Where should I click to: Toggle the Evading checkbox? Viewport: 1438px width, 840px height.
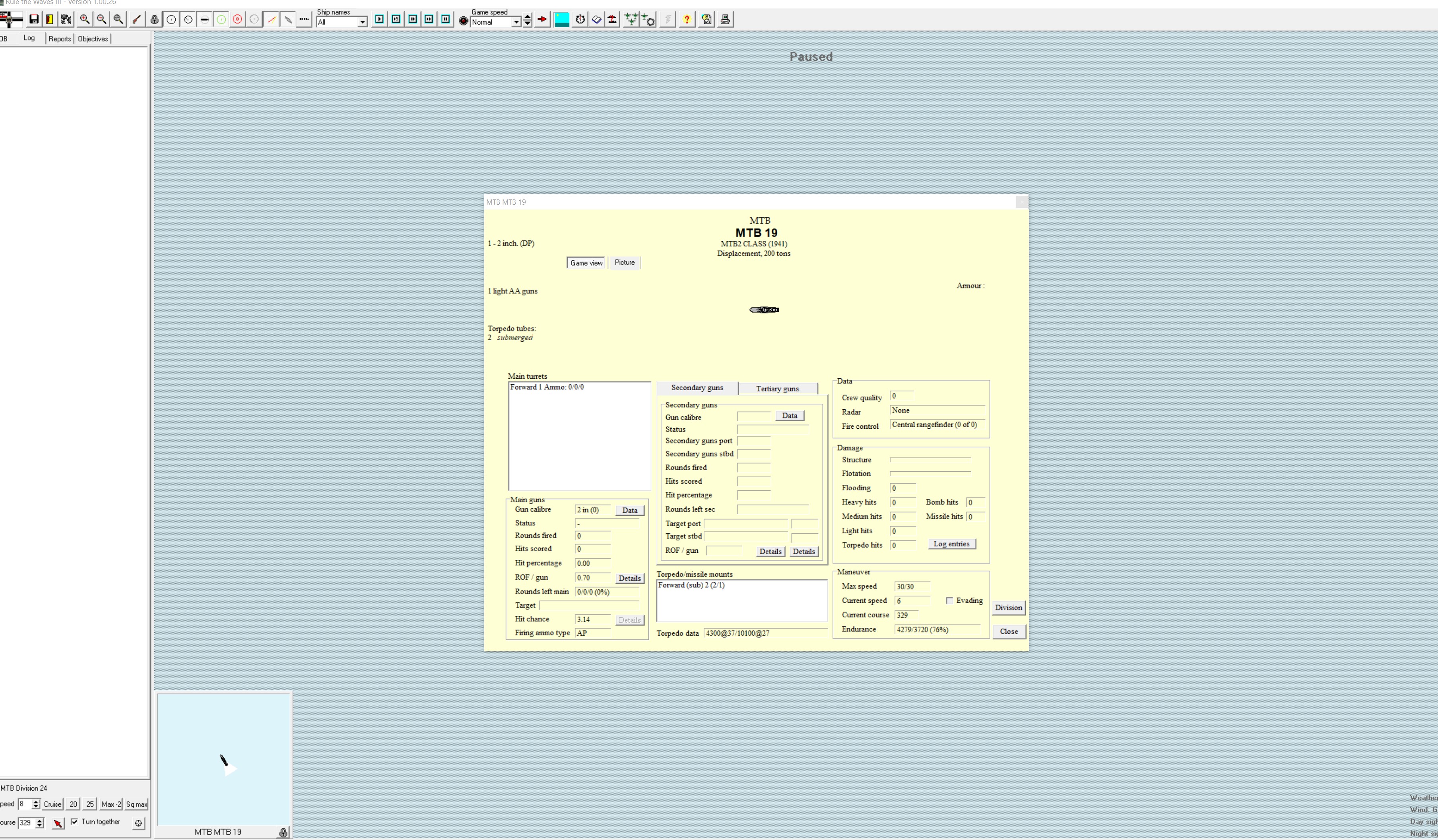[x=949, y=600]
